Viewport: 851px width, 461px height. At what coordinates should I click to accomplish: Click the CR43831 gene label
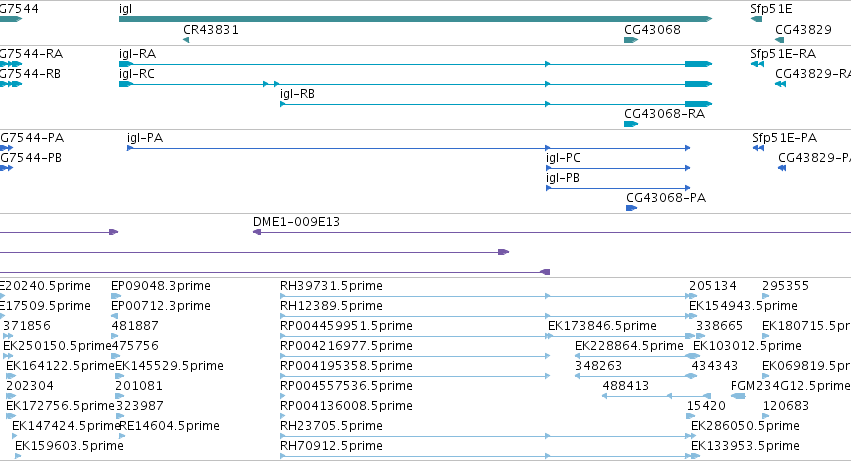point(211,30)
